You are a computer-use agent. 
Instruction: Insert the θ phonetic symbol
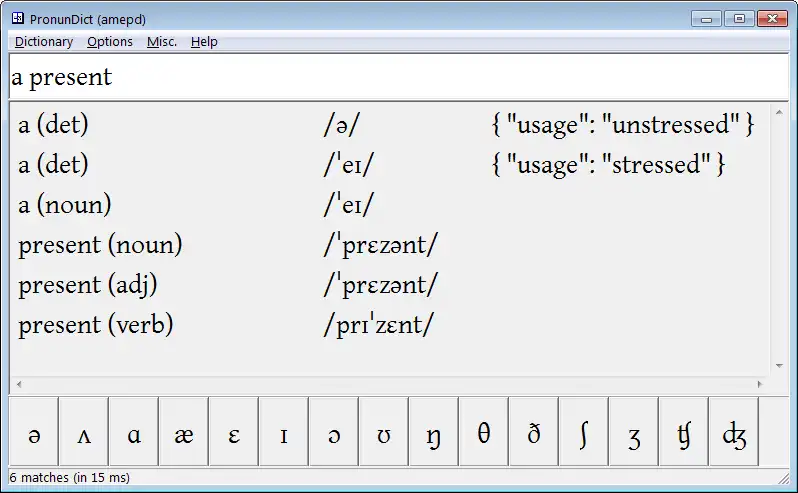(483, 432)
